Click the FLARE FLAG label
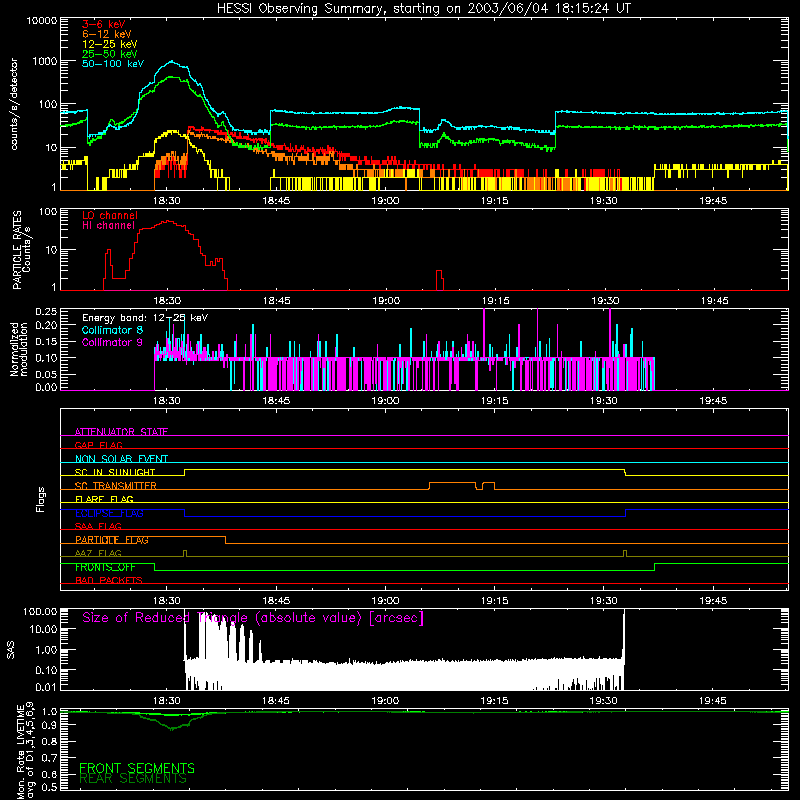The height and width of the screenshot is (800, 800). [x=104, y=499]
